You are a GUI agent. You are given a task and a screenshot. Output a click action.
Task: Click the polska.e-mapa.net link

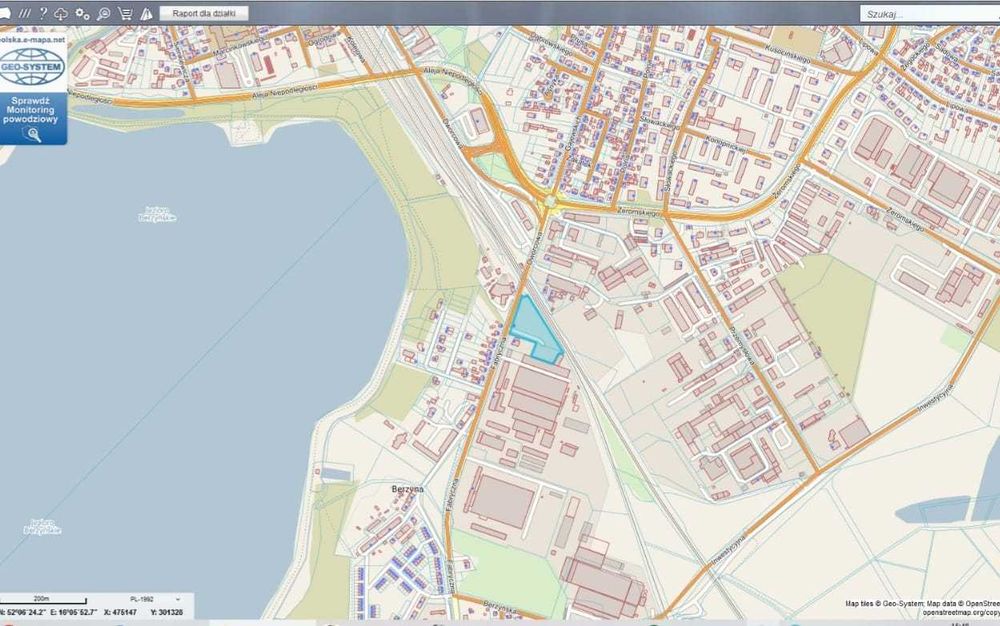click(32, 40)
